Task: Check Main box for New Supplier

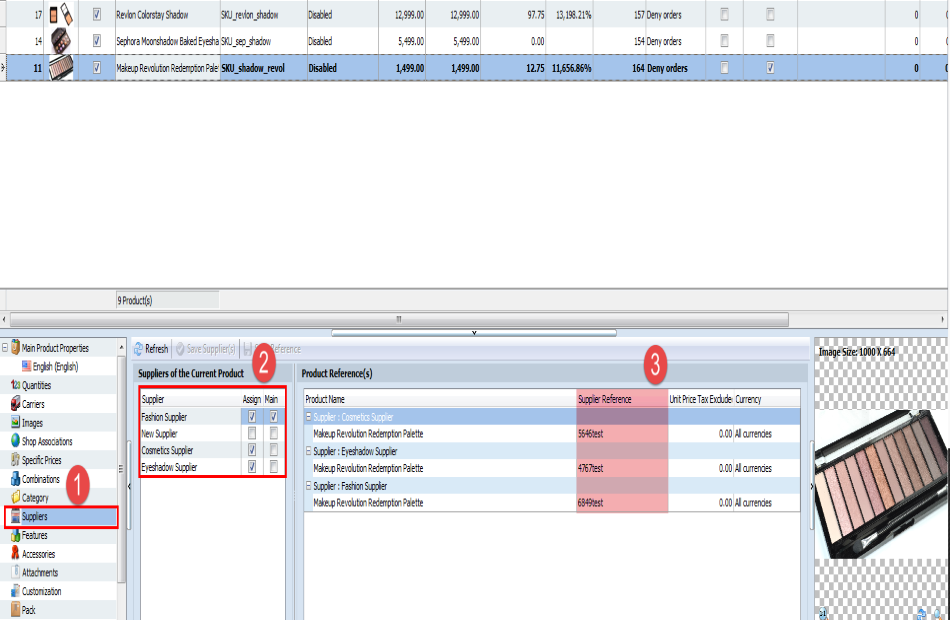Action: pos(274,433)
